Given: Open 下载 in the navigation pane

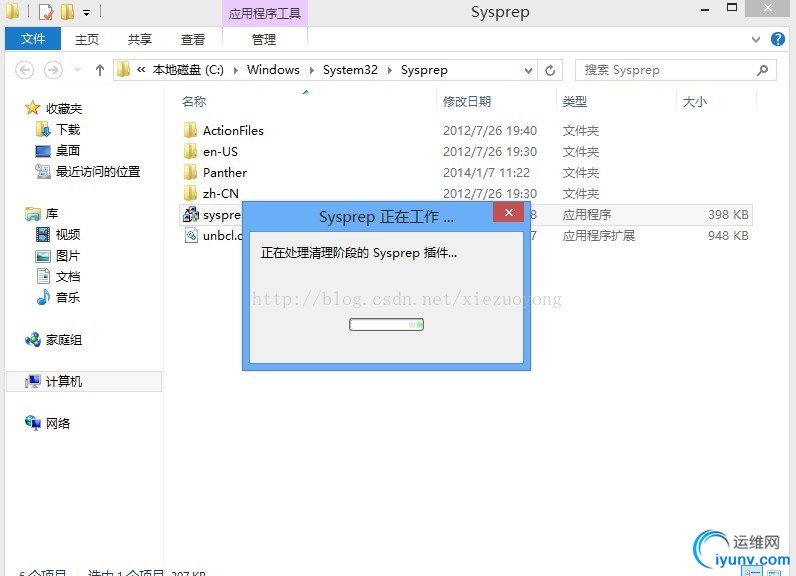Looking at the screenshot, I should 68,129.
